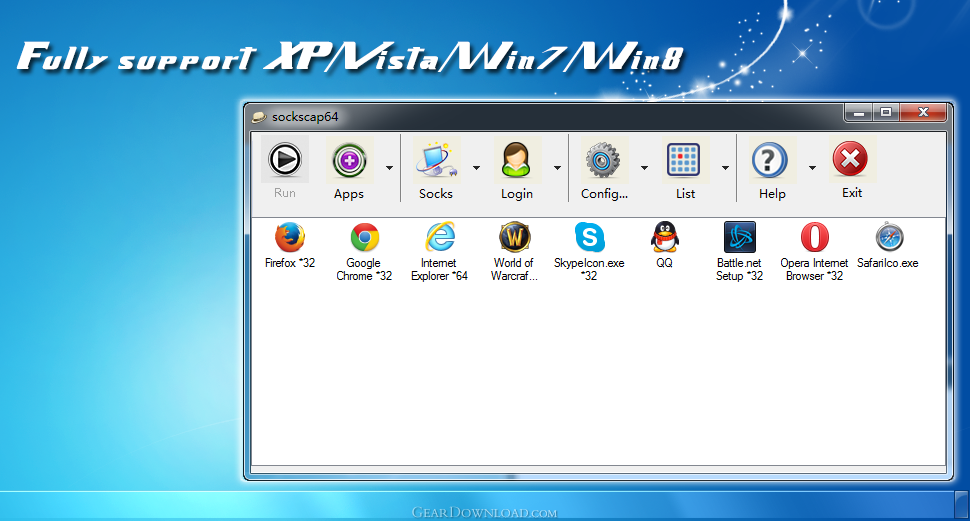Viewport: 970px width, 521px height.
Task: Click the Run play icon
Action: tap(285, 160)
